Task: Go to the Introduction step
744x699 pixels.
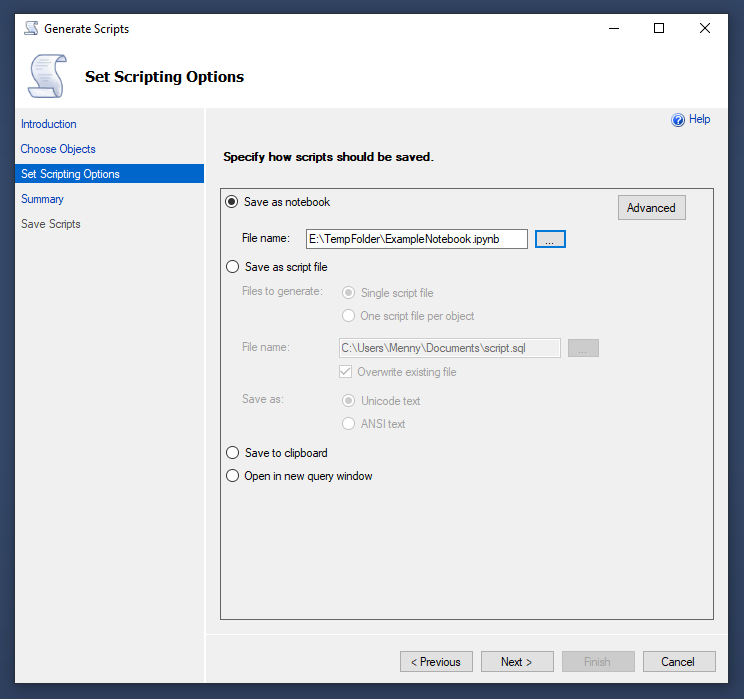Action: [49, 124]
